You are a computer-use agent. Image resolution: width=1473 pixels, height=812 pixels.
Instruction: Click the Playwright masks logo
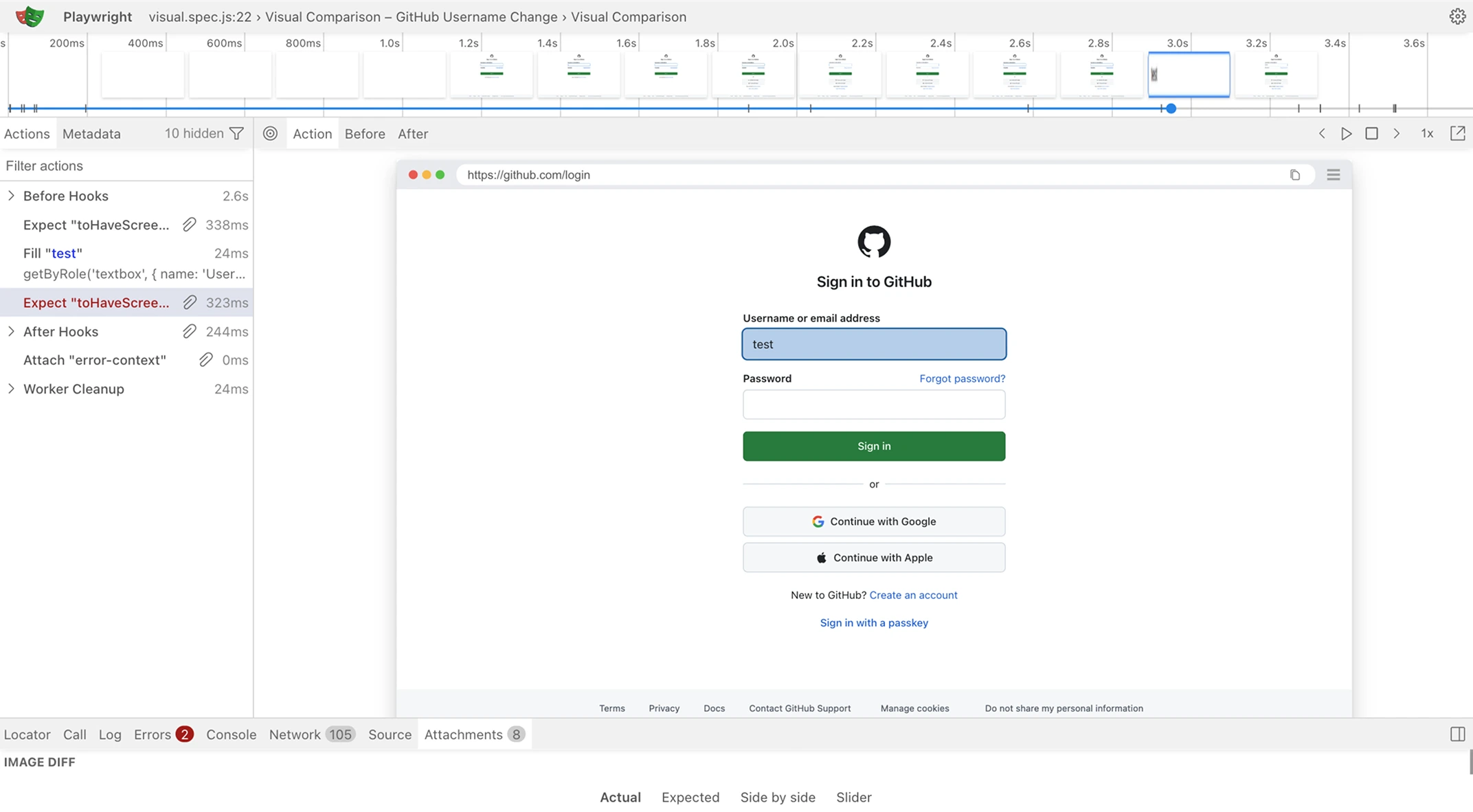[30, 16]
